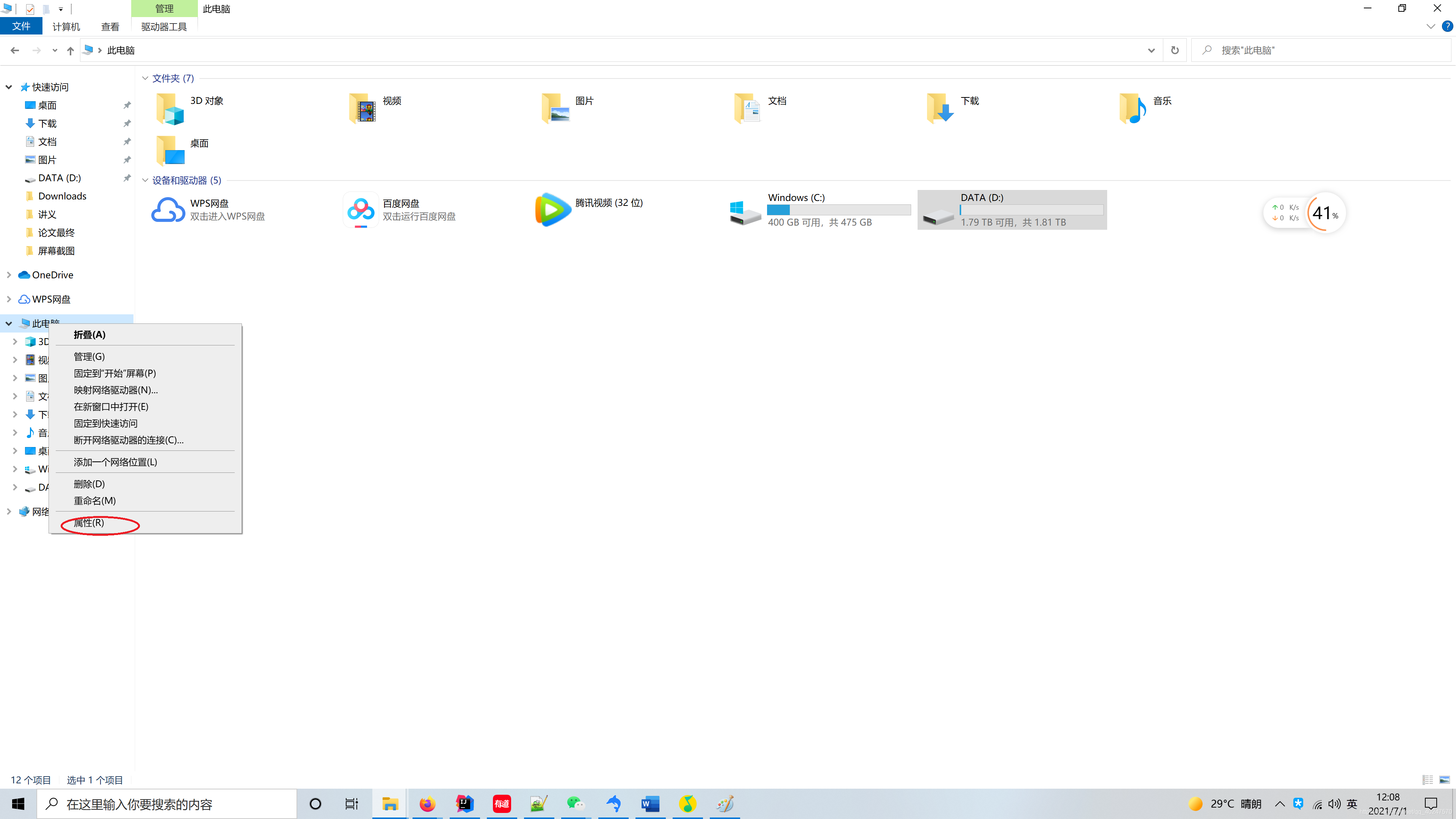Open the WPS网盘 cloud drive icon
1456x819 pixels.
(168, 210)
